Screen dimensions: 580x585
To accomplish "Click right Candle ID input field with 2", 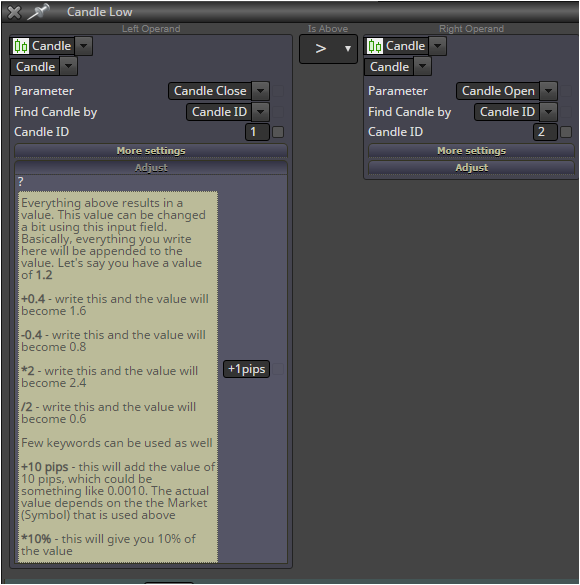I will [x=545, y=132].
